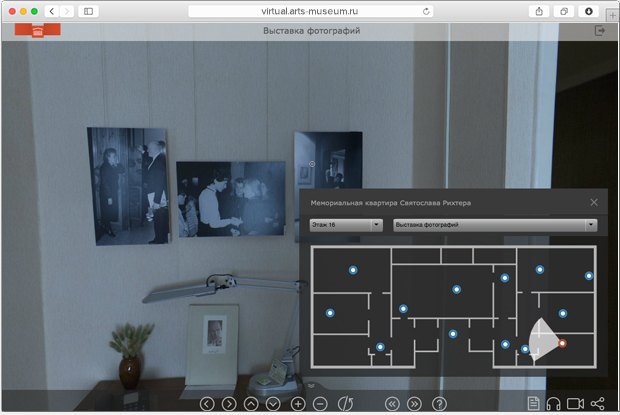Click the exit icon at top right of tour
Image resolution: width=620 pixels, height=415 pixels.
tap(600, 30)
